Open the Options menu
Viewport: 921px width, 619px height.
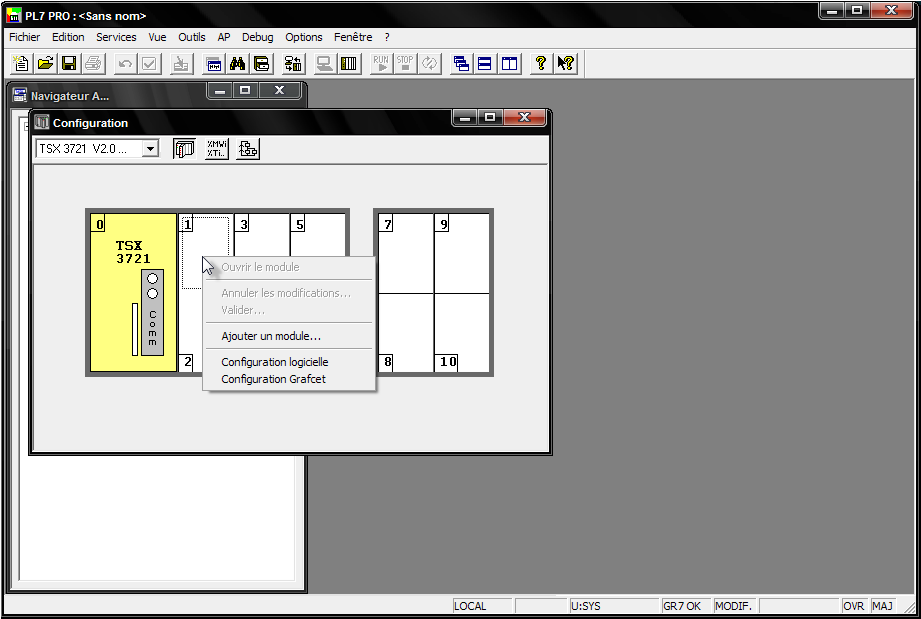[x=304, y=37]
